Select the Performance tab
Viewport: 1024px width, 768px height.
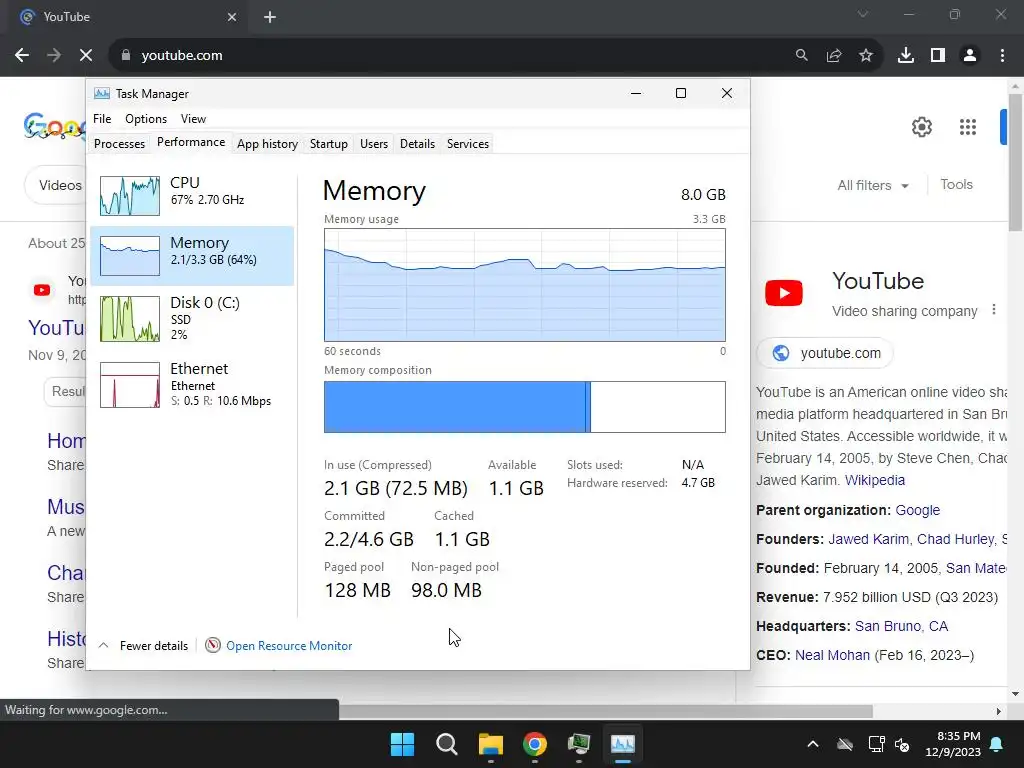[x=191, y=142]
